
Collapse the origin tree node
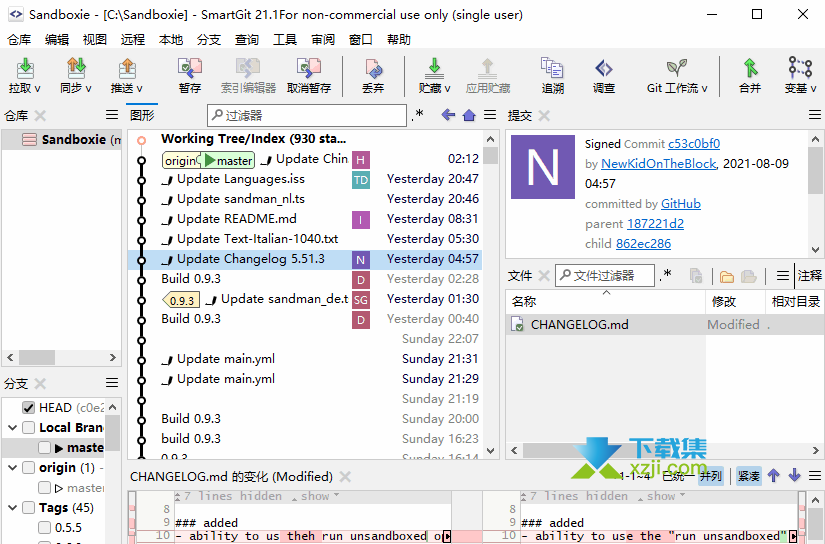point(13,468)
